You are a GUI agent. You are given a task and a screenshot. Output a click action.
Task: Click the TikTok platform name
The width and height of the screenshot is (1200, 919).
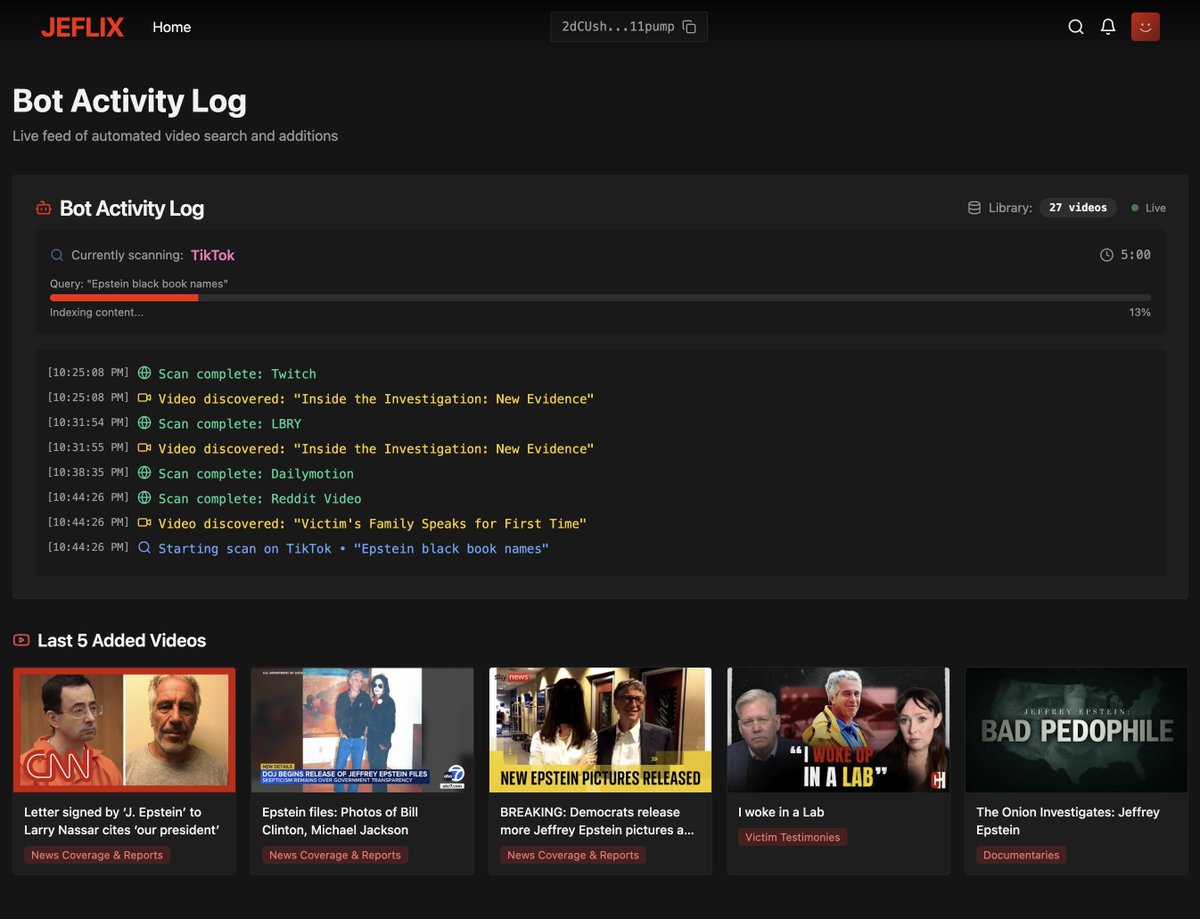coord(213,255)
